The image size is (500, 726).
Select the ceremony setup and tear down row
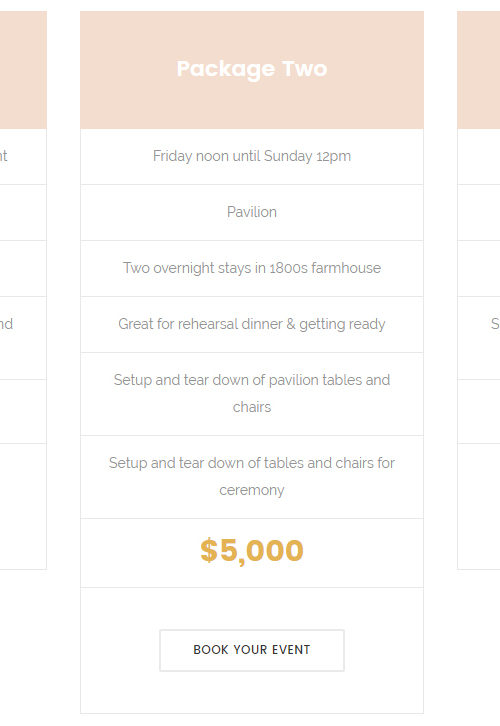pos(252,477)
